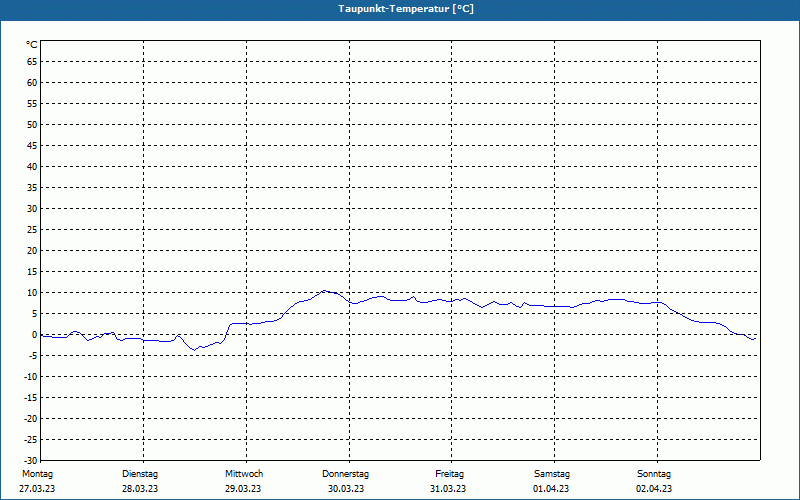This screenshot has width=800, height=500.
Task: Click the 50 y-axis label
Action: tap(32, 124)
